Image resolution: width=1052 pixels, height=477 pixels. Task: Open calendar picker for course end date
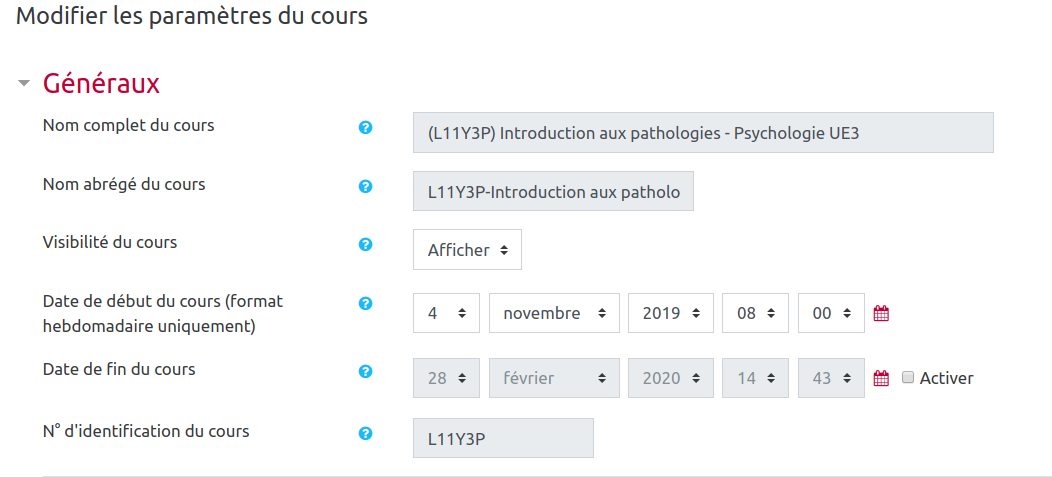881,378
